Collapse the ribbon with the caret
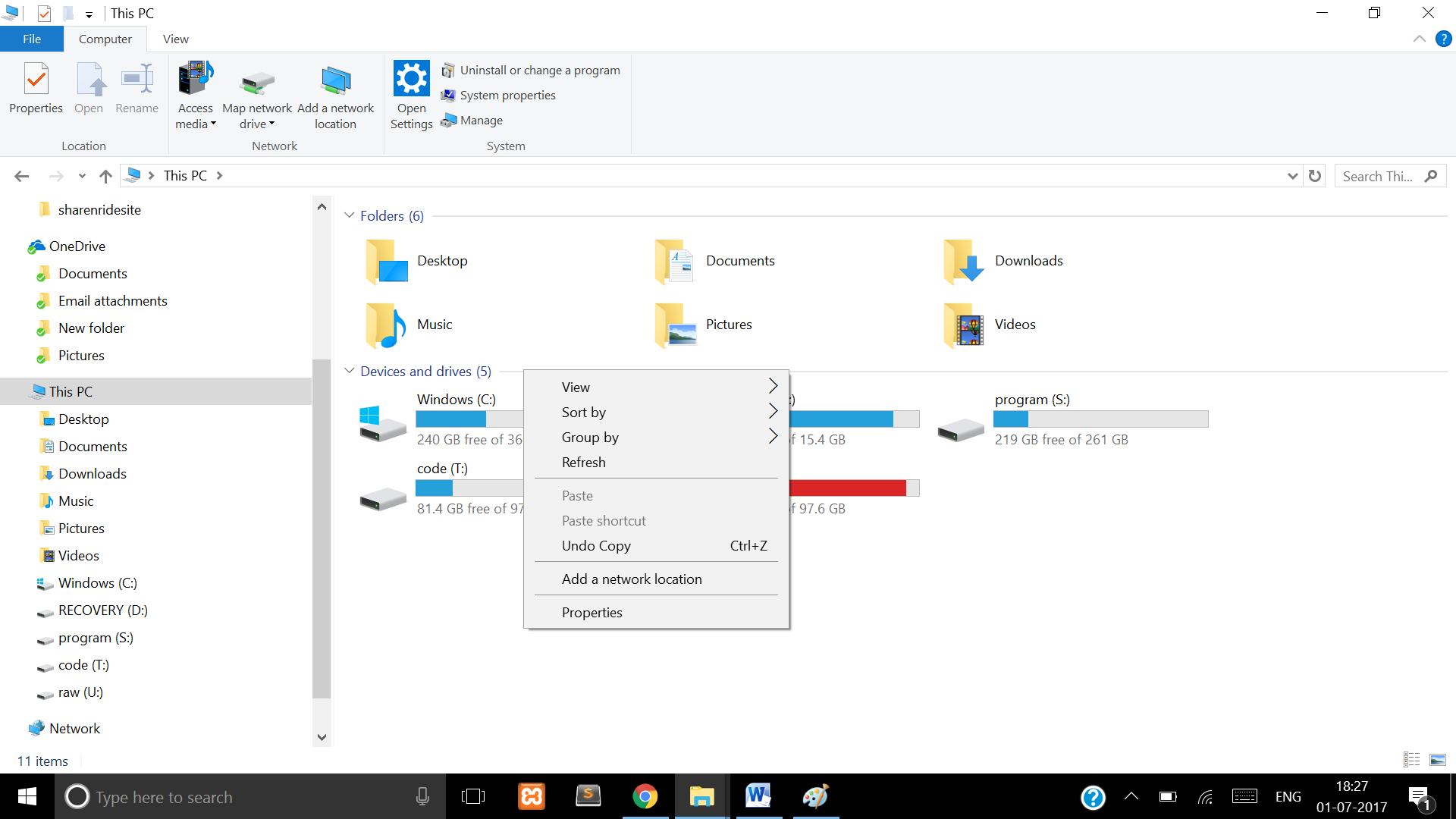 coord(1419,39)
